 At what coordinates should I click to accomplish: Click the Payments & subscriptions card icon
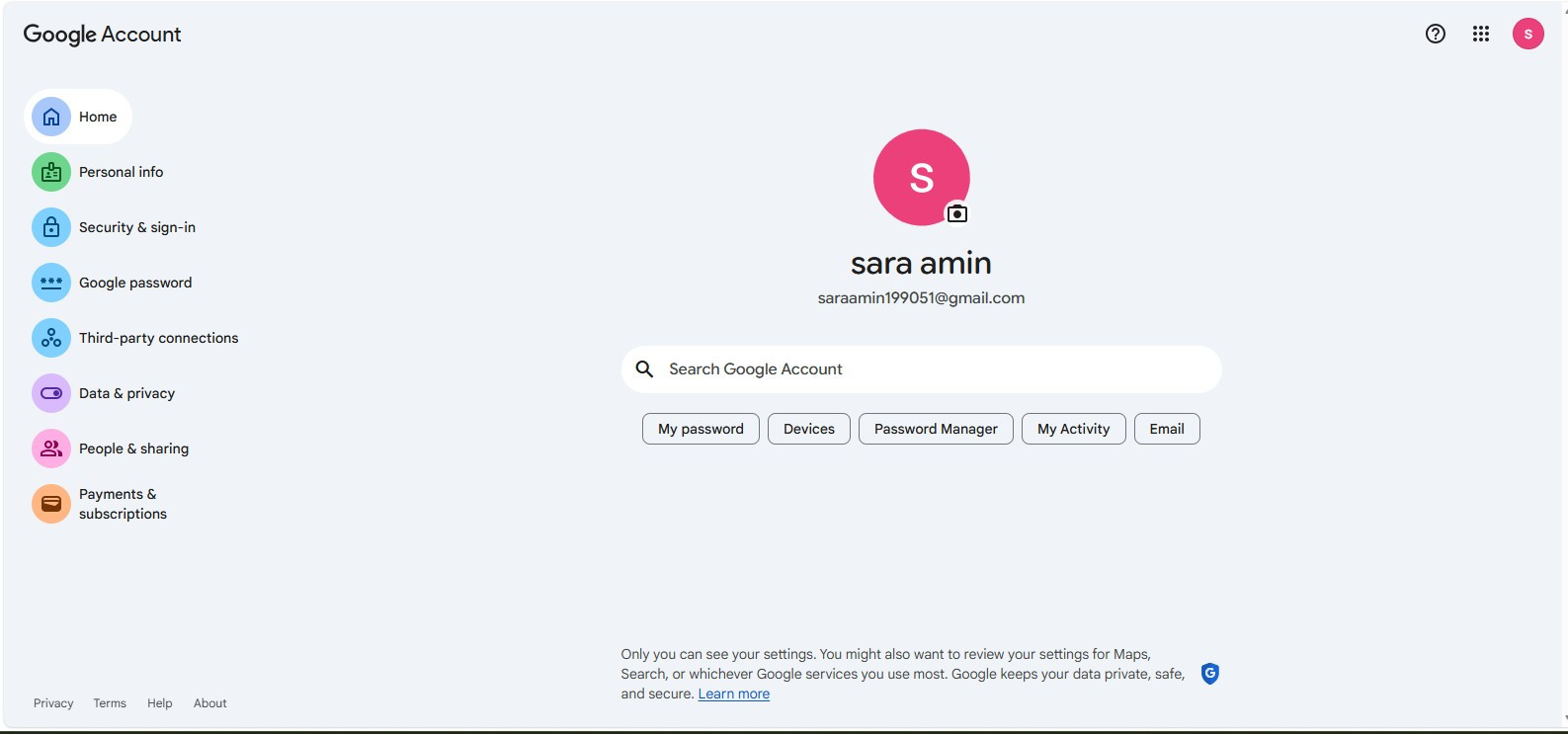pyautogui.click(x=51, y=504)
